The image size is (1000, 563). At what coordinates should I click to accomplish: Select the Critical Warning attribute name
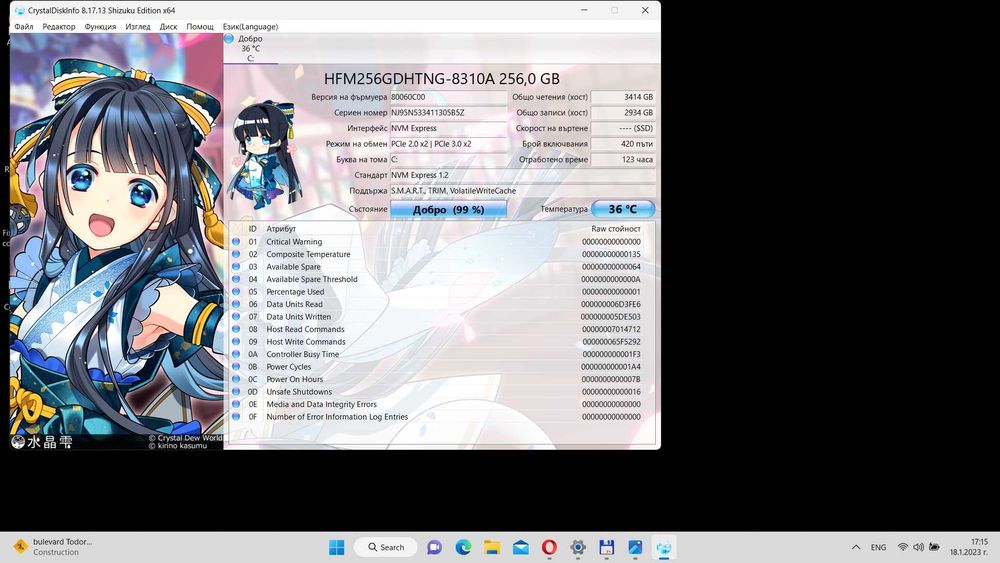pyautogui.click(x=294, y=242)
